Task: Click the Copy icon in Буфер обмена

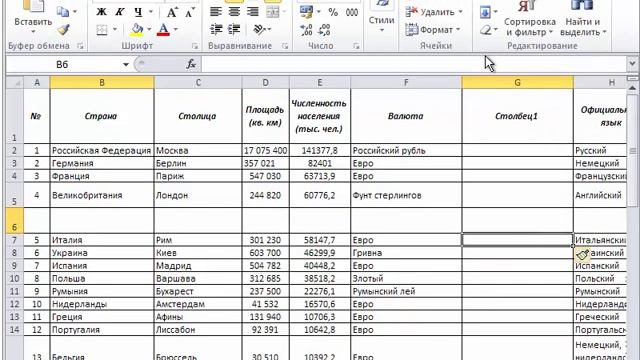Action: click(x=63, y=12)
